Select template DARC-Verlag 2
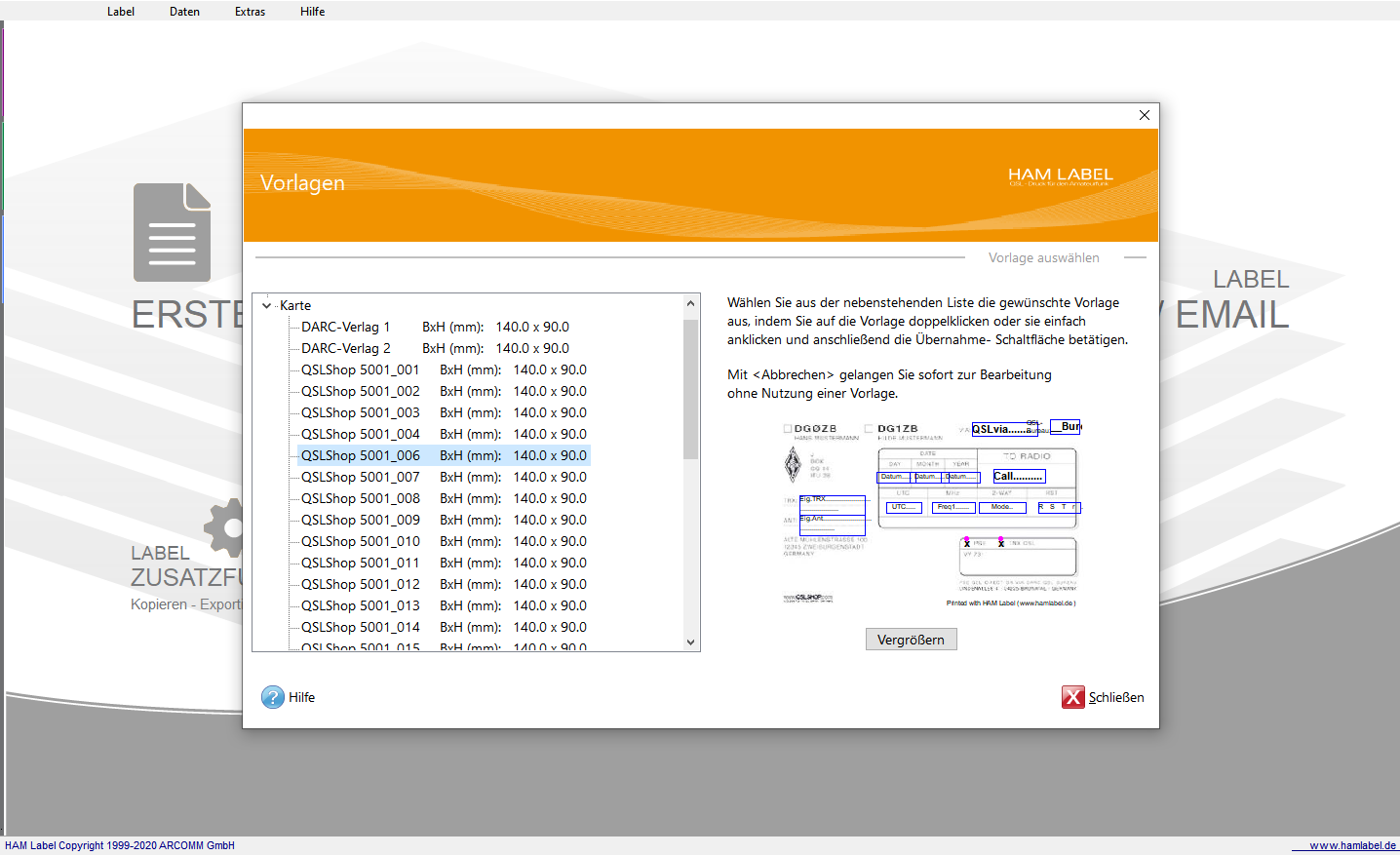The width and height of the screenshot is (1400, 856). pyautogui.click(x=435, y=348)
